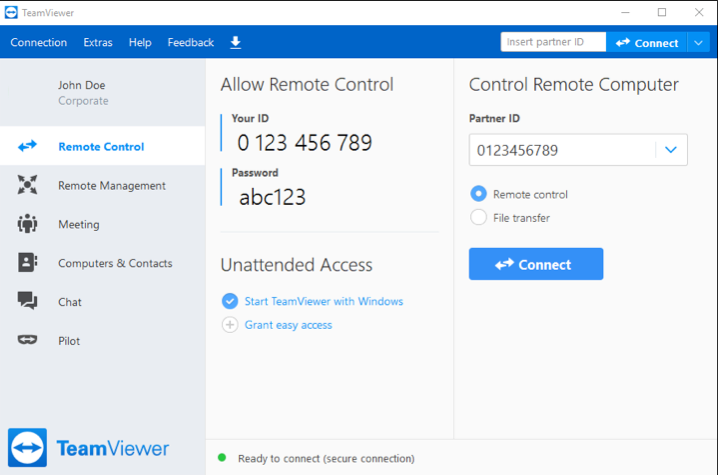
Task: Click the download arrow icon in menu bar
Action: click(x=235, y=43)
